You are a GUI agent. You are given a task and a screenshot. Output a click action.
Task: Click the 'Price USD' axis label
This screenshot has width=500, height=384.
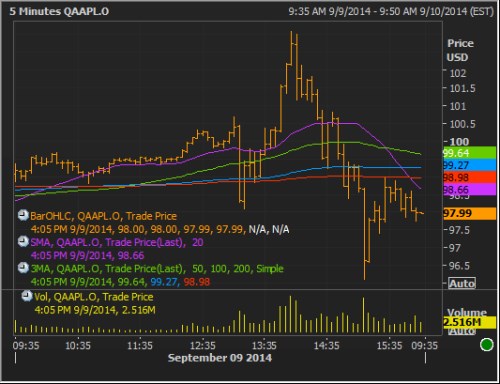460,50
